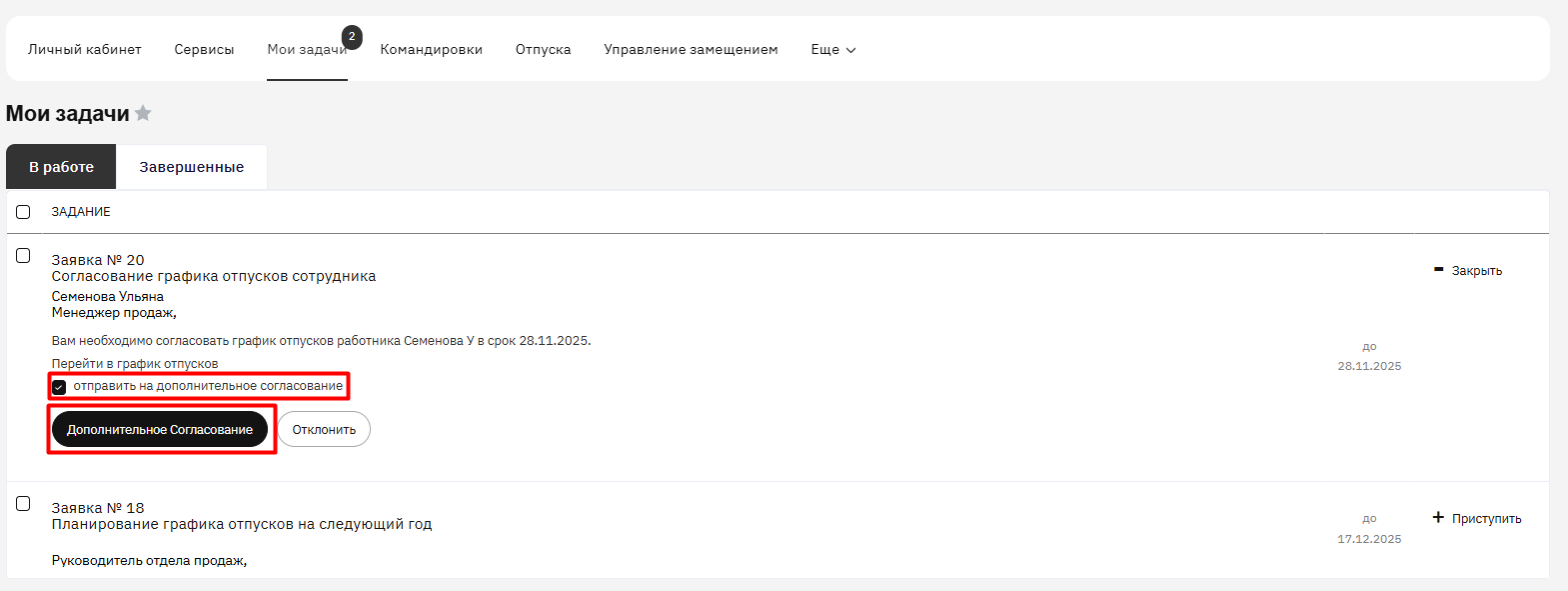Open Управление замещением in navigation
This screenshot has height=591, width=1568.
pos(691,49)
